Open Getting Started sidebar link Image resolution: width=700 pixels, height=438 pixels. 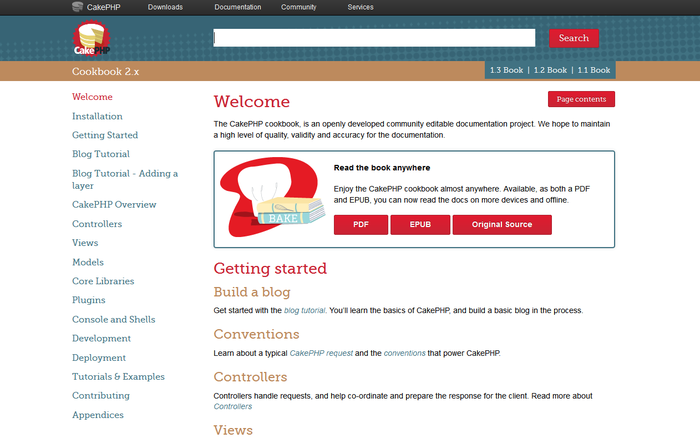pyautogui.click(x=105, y=135)
